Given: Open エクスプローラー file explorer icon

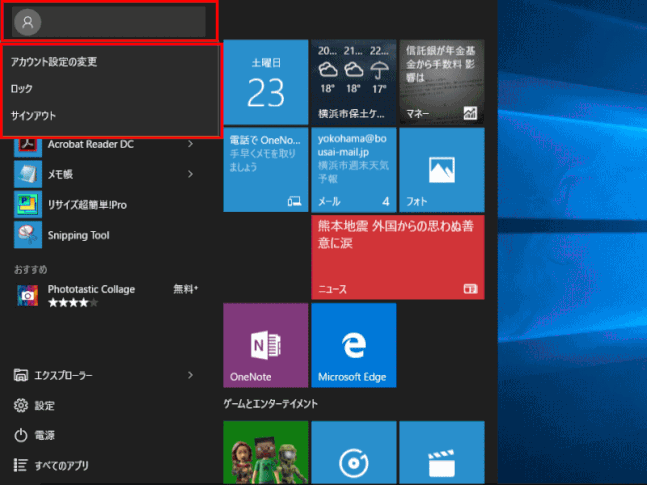Looking at the screenshot, I should pyautogui.click(x=21, y=375).
